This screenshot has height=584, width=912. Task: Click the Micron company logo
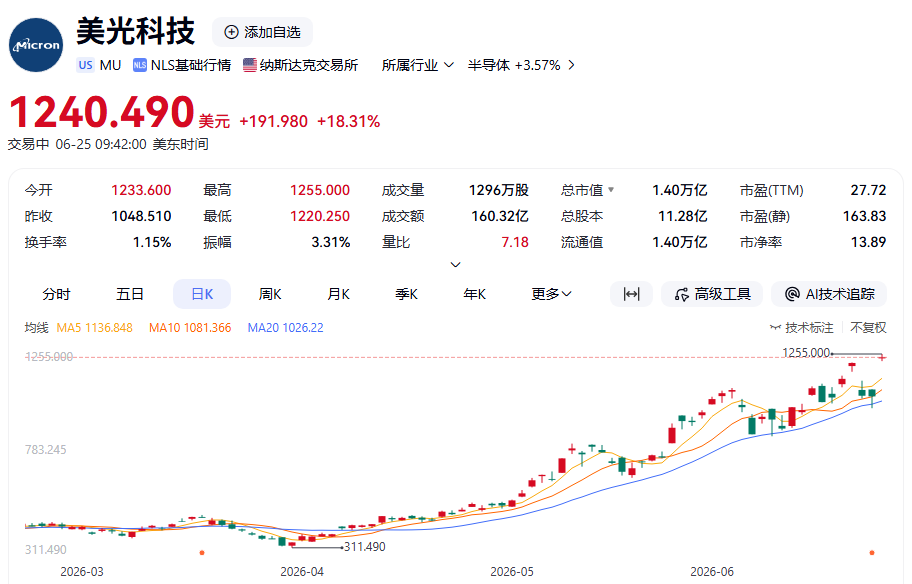(36, 45)
